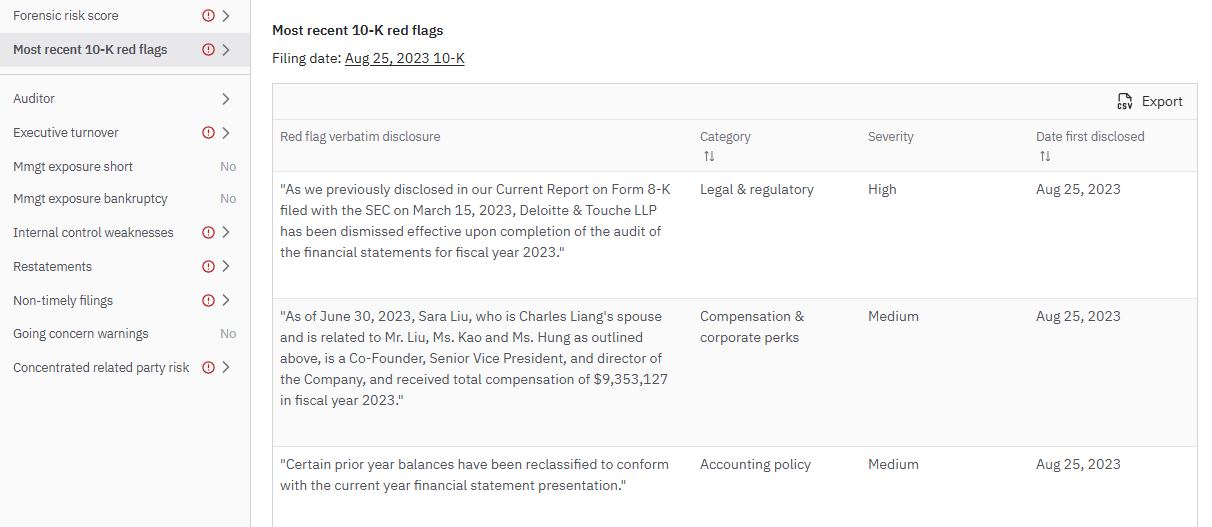The height and width of the screenshot is (527, 1212).
Task: Open the Aug 25, 2023 10-K filing link
Action: (404, 59)
